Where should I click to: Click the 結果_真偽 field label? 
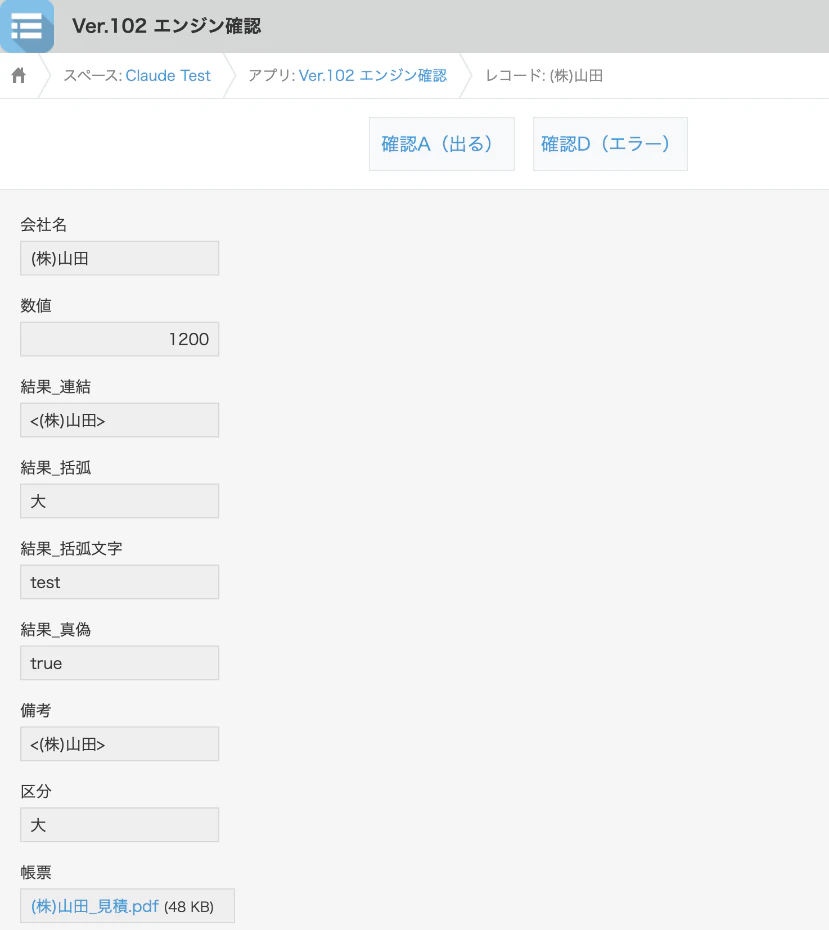click(55, 630)
